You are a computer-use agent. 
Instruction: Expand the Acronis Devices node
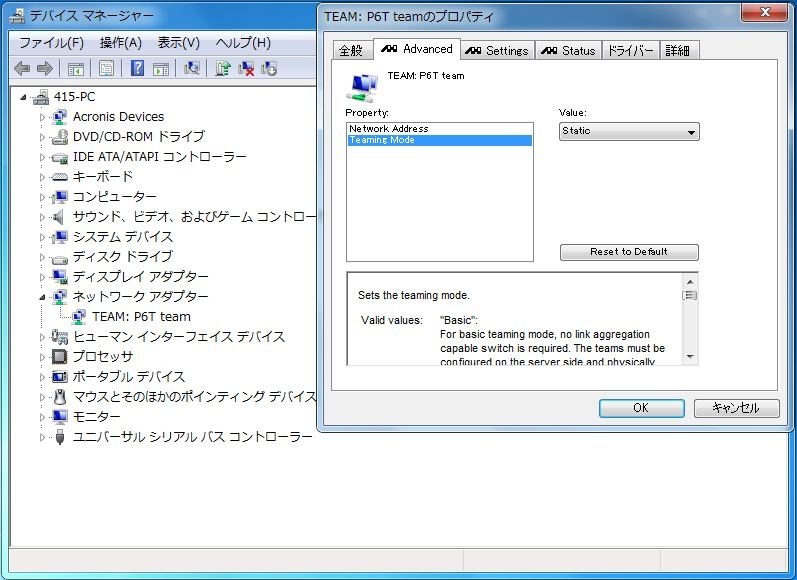(42, 117)
